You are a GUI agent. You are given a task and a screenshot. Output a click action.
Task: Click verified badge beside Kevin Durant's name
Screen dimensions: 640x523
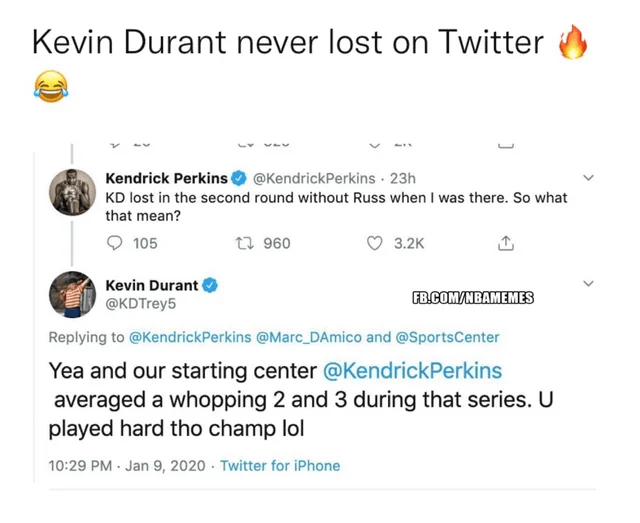click(210, 286)
